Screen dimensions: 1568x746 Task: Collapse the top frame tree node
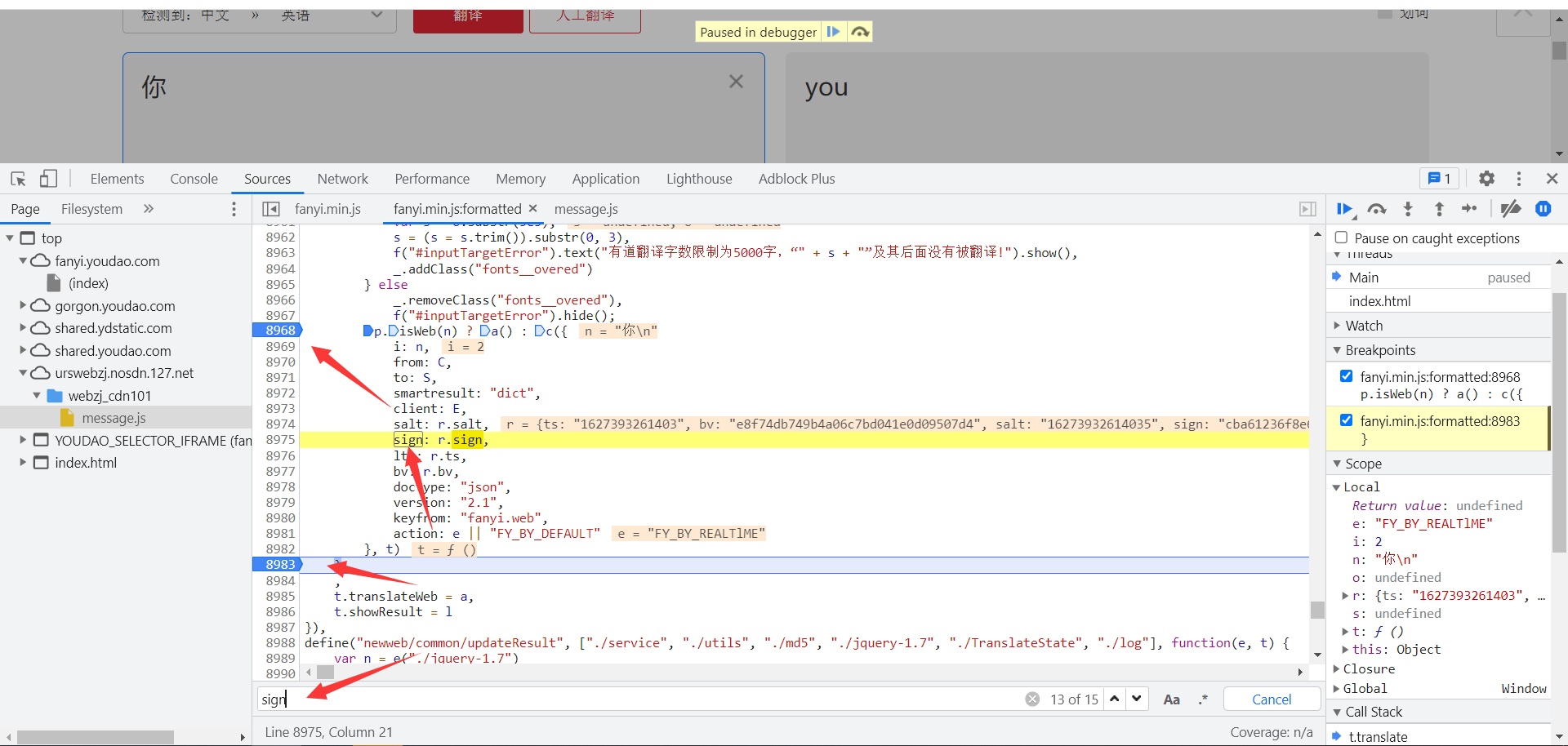[x=10, y=238]
